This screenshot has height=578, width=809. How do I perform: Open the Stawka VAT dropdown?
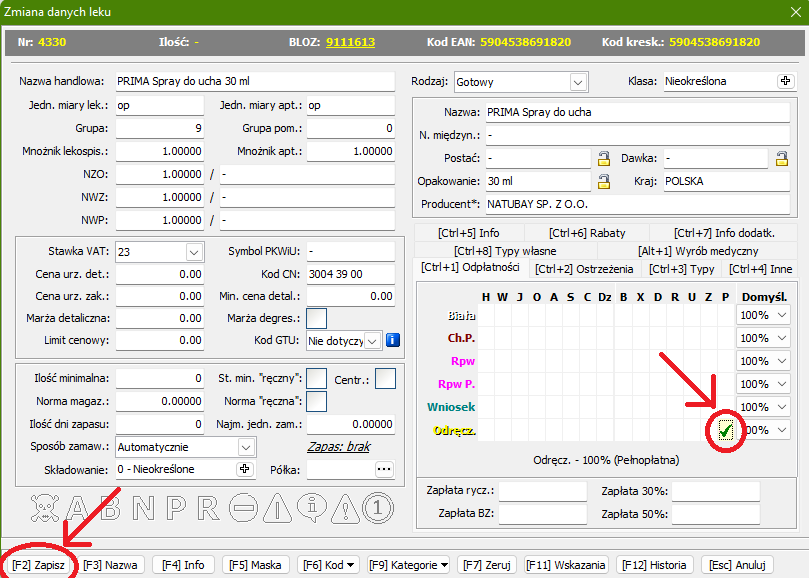(x=193, y=251)
